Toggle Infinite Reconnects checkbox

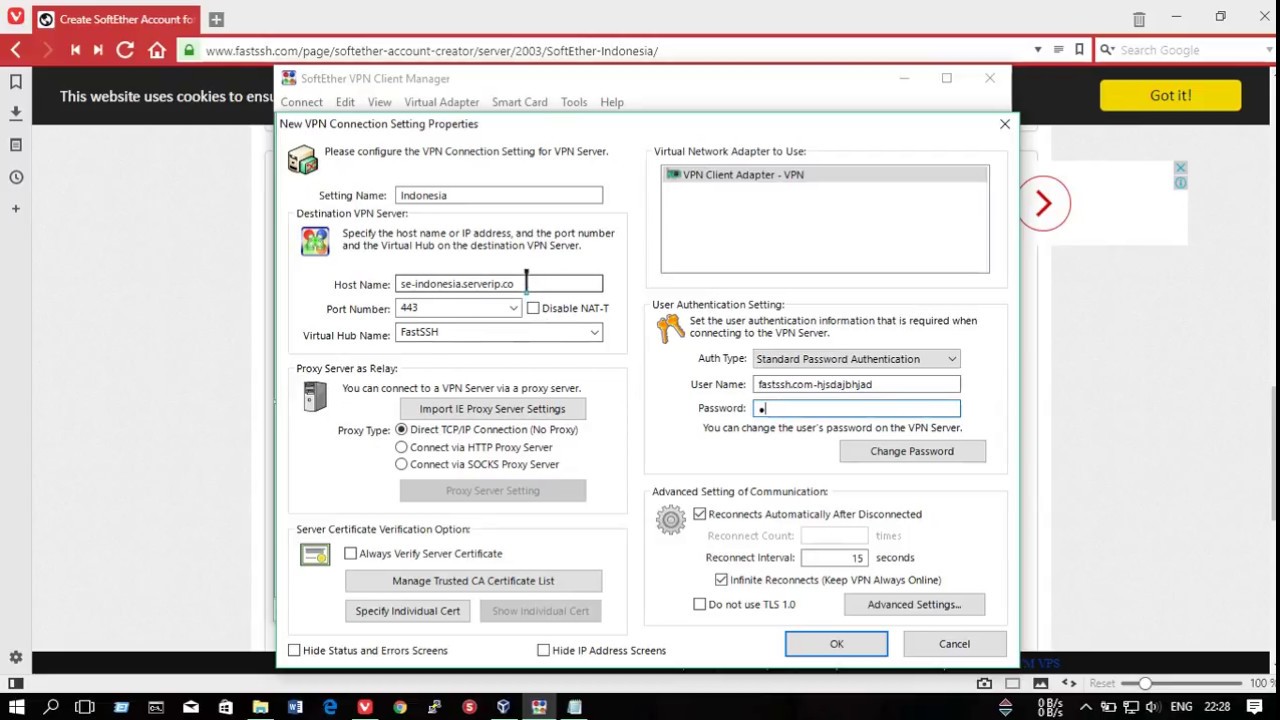(x=721, y=580)
